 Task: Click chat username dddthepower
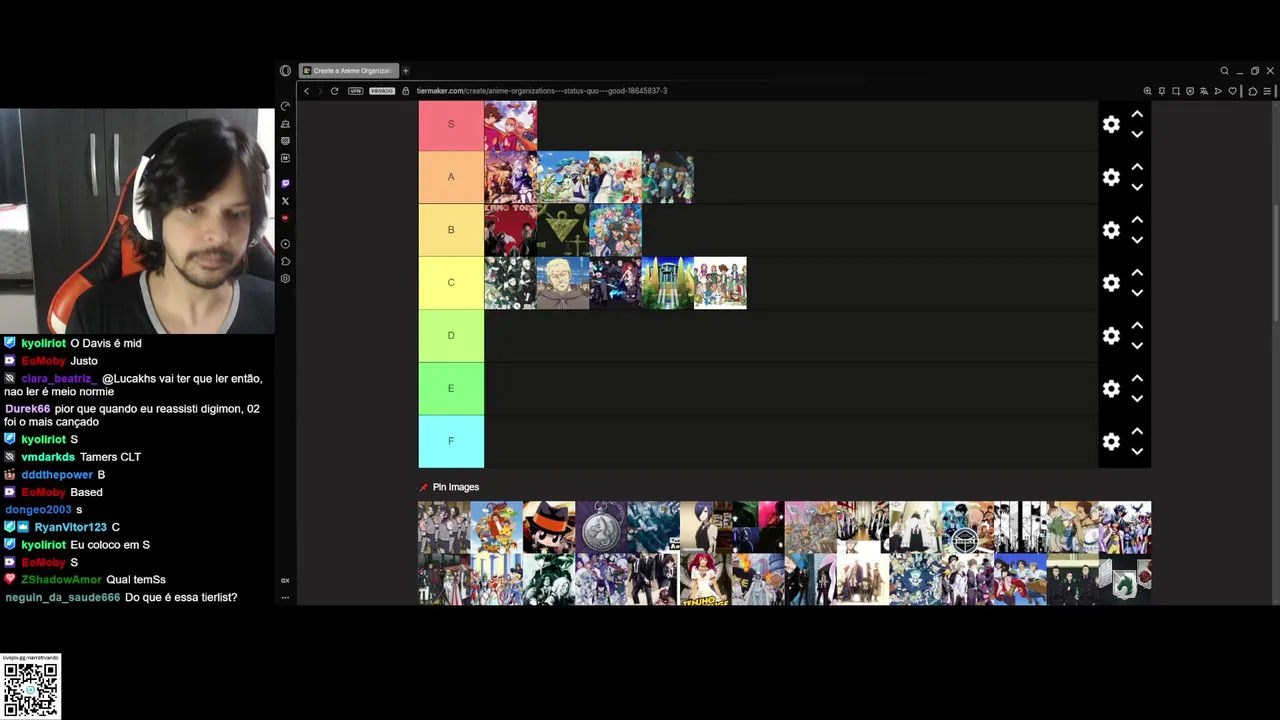(x=57, y=475)
